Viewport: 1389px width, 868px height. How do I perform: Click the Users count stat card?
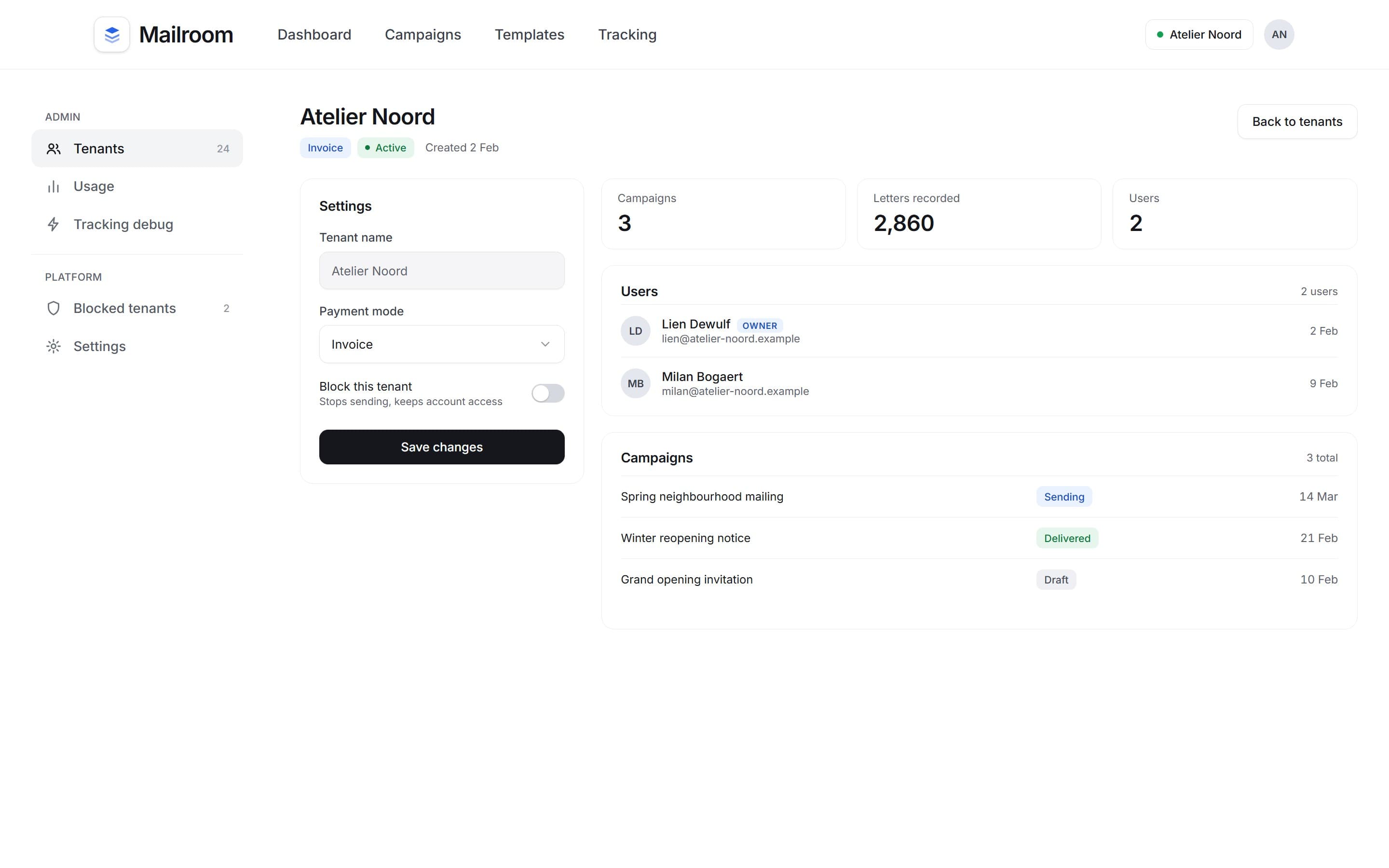1235,214
